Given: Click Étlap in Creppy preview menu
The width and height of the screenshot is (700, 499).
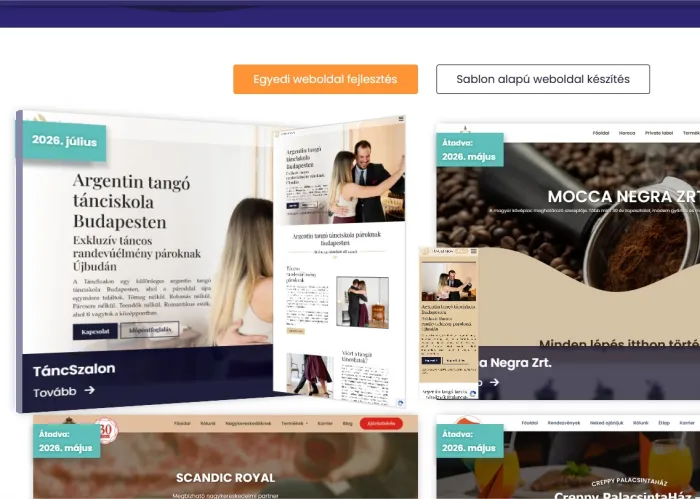Looking at the screenshot, I should coord(664,423).
